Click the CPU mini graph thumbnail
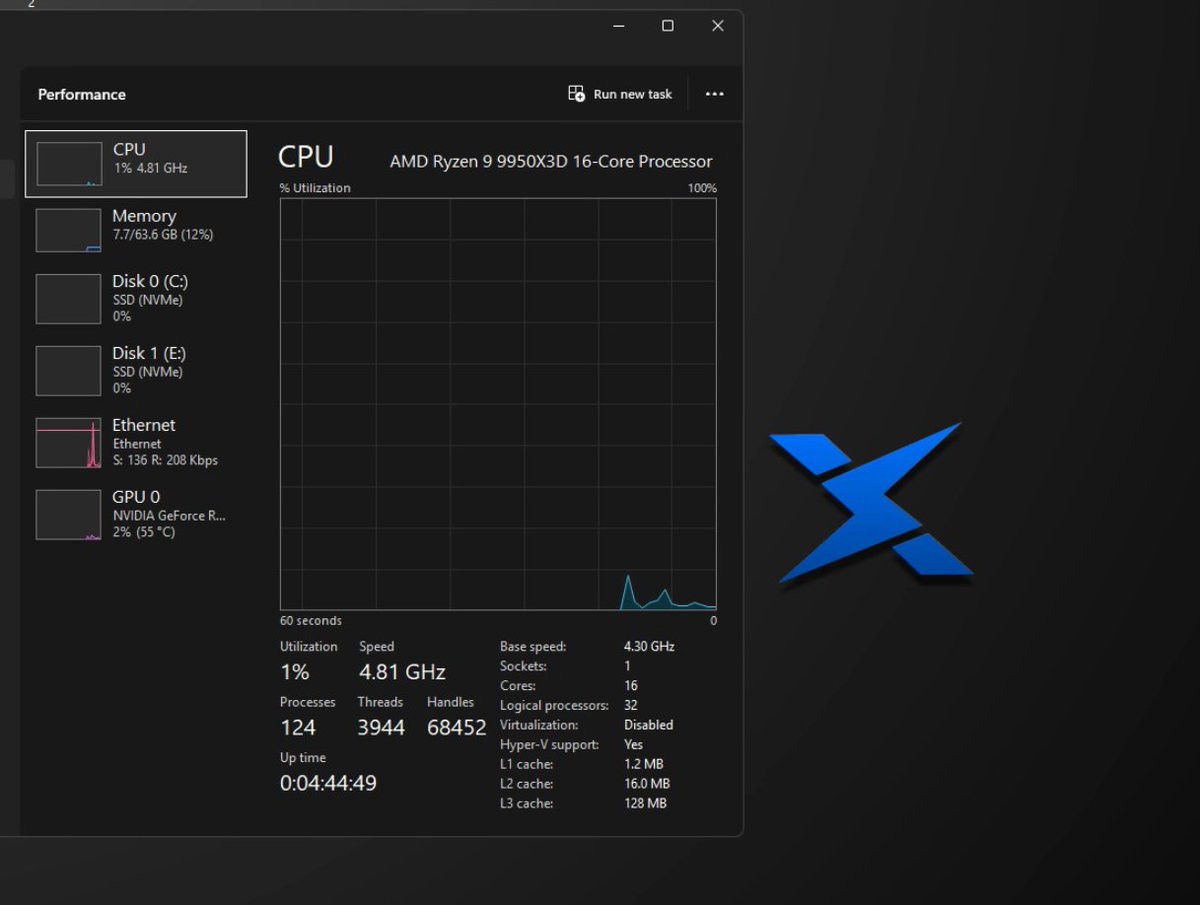 (69, 164)
